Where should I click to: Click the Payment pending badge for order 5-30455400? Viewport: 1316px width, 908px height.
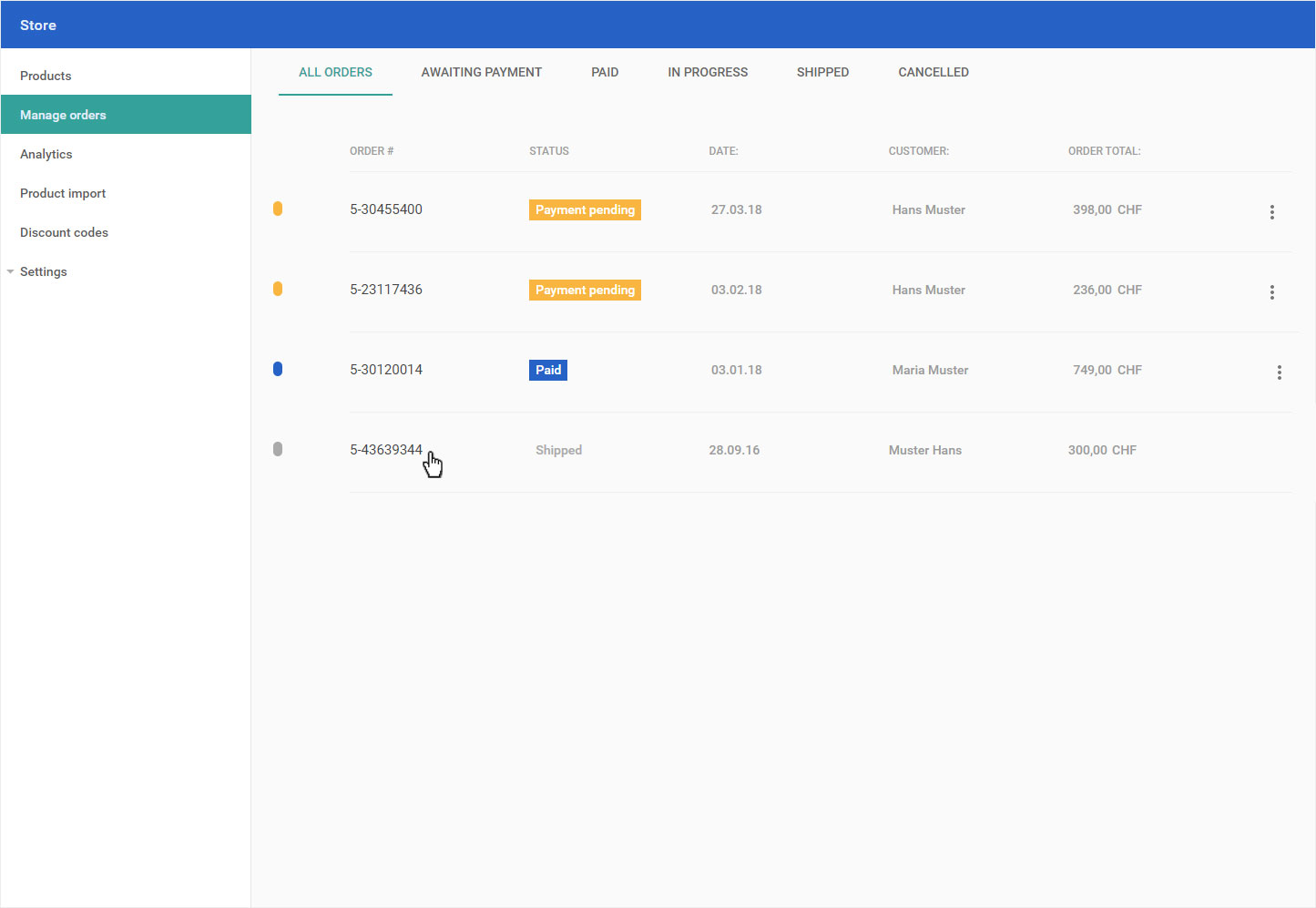585,209
